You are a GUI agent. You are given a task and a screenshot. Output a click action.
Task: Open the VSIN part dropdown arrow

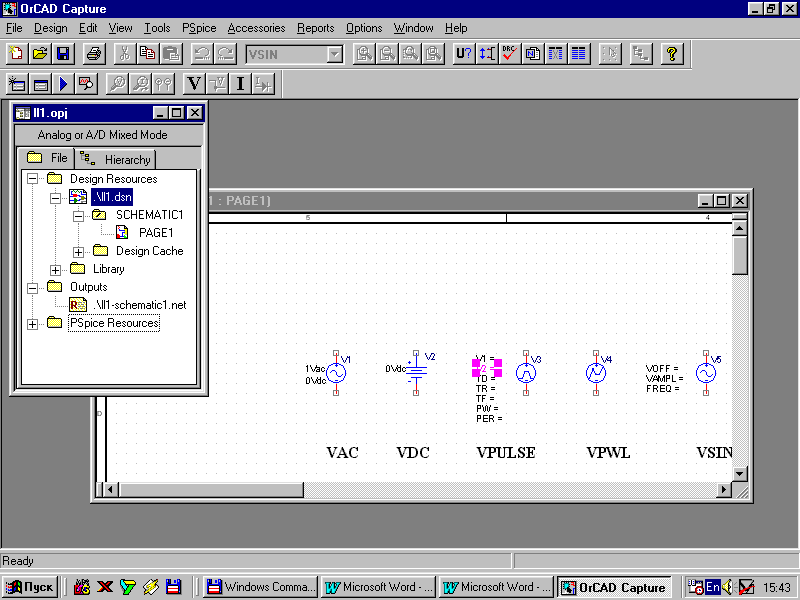click(x=335, y=54)
